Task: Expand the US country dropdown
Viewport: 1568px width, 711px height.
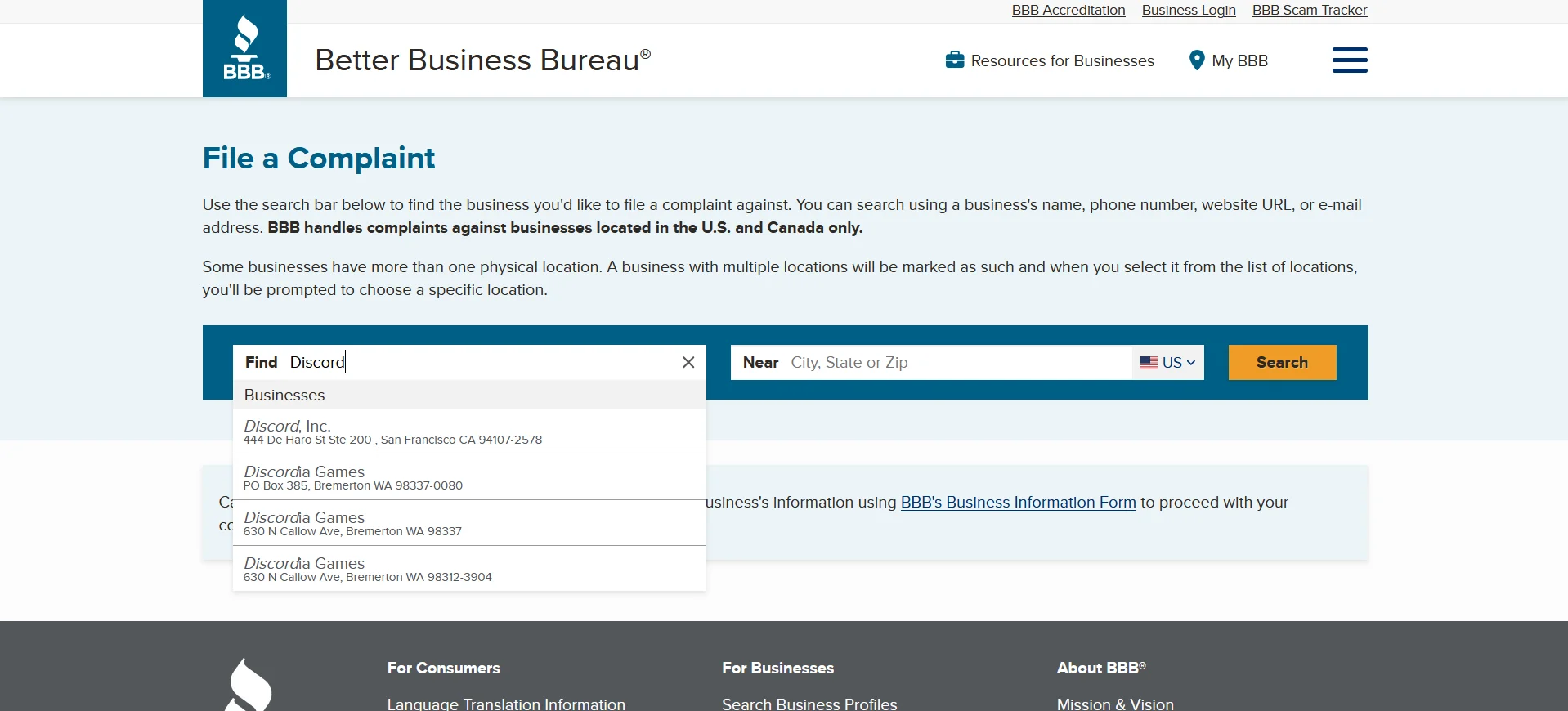Action: (1167, 362)
